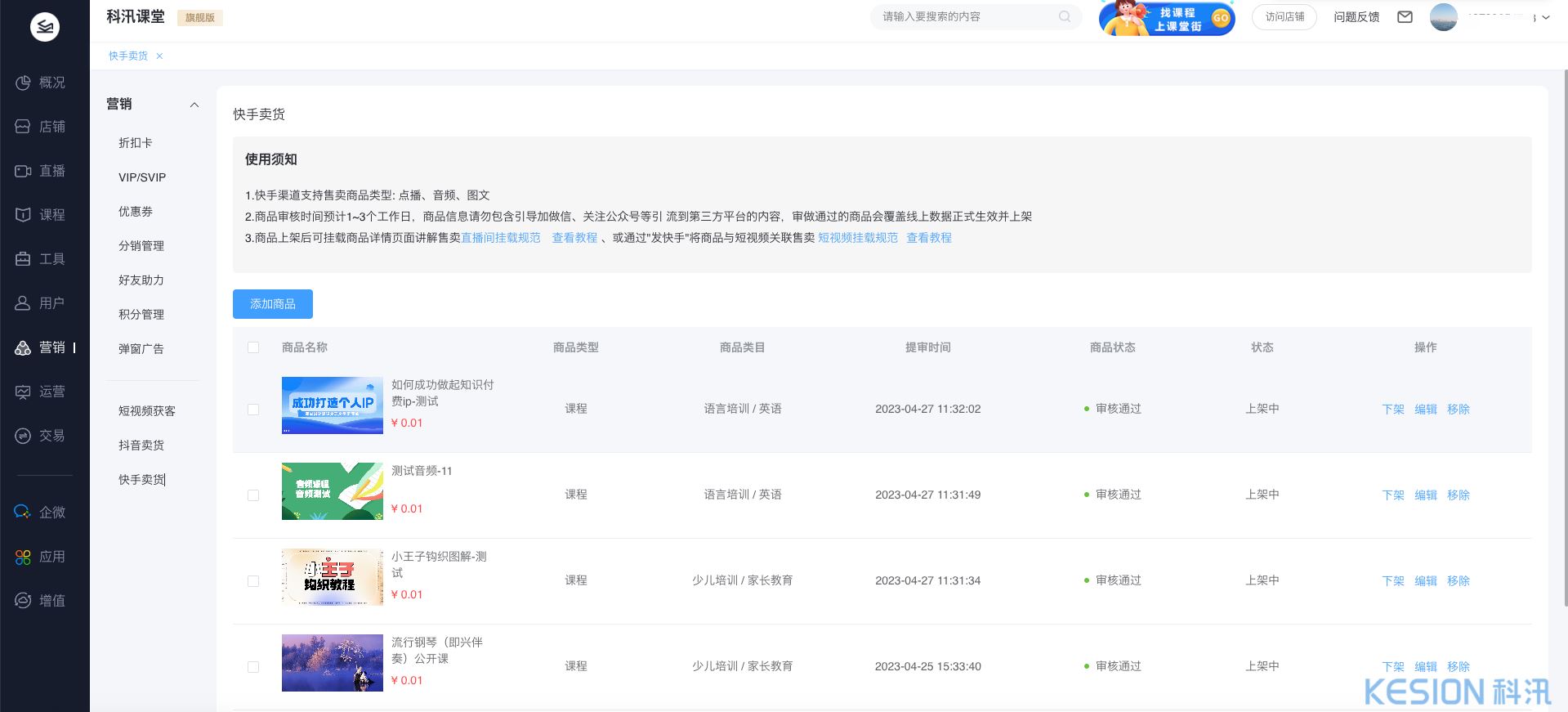The height and width of the screenshot is (712, 1568).
Task: Check the 小王子钩织图解-测试 row checkbox
Action: [x=253, y=581]
